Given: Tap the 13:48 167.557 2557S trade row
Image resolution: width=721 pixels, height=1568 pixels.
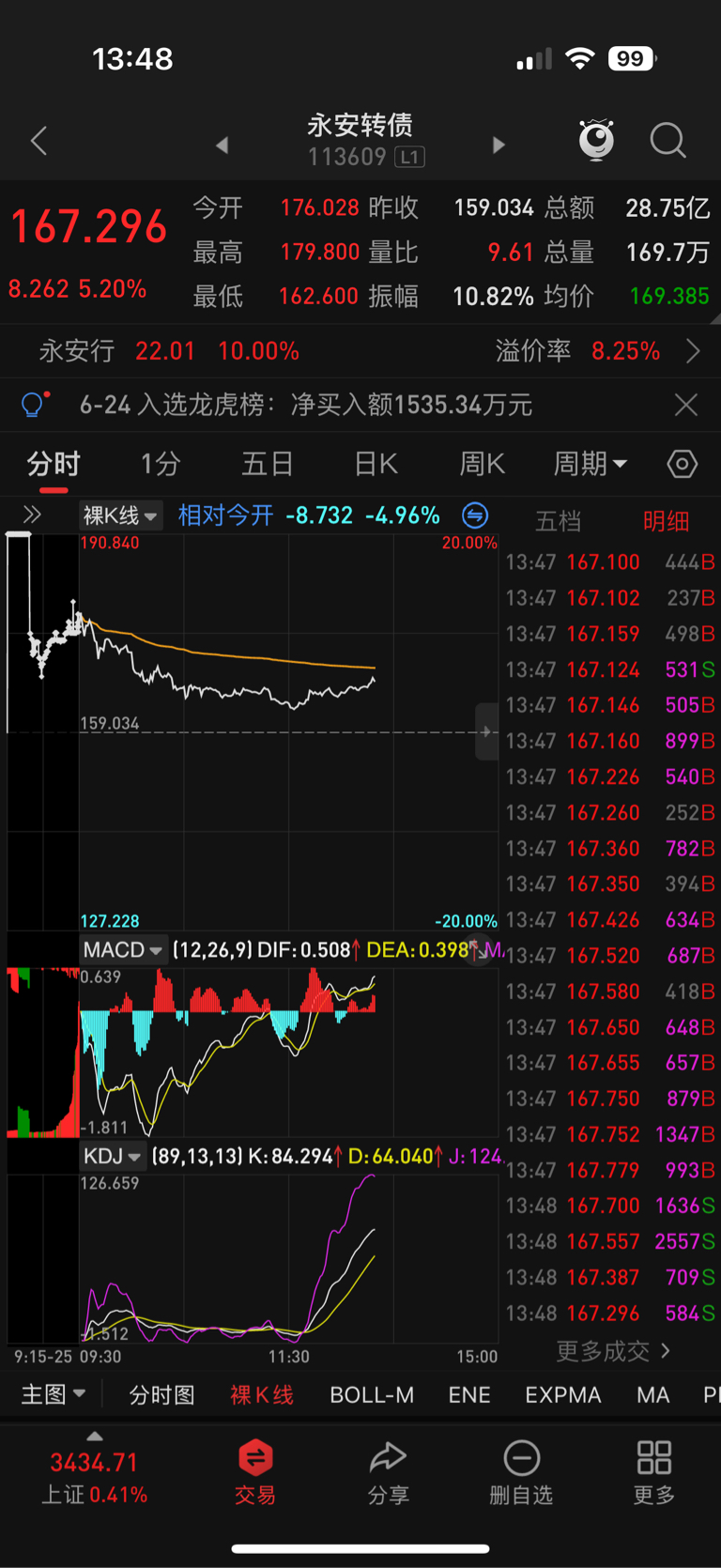Looking at the screenshot, I should click(x=610, y=1241).
